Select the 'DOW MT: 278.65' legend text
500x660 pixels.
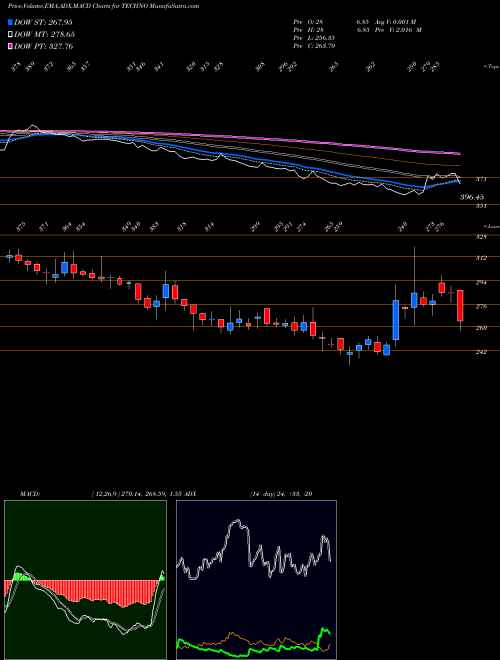(x=44, y=34)
